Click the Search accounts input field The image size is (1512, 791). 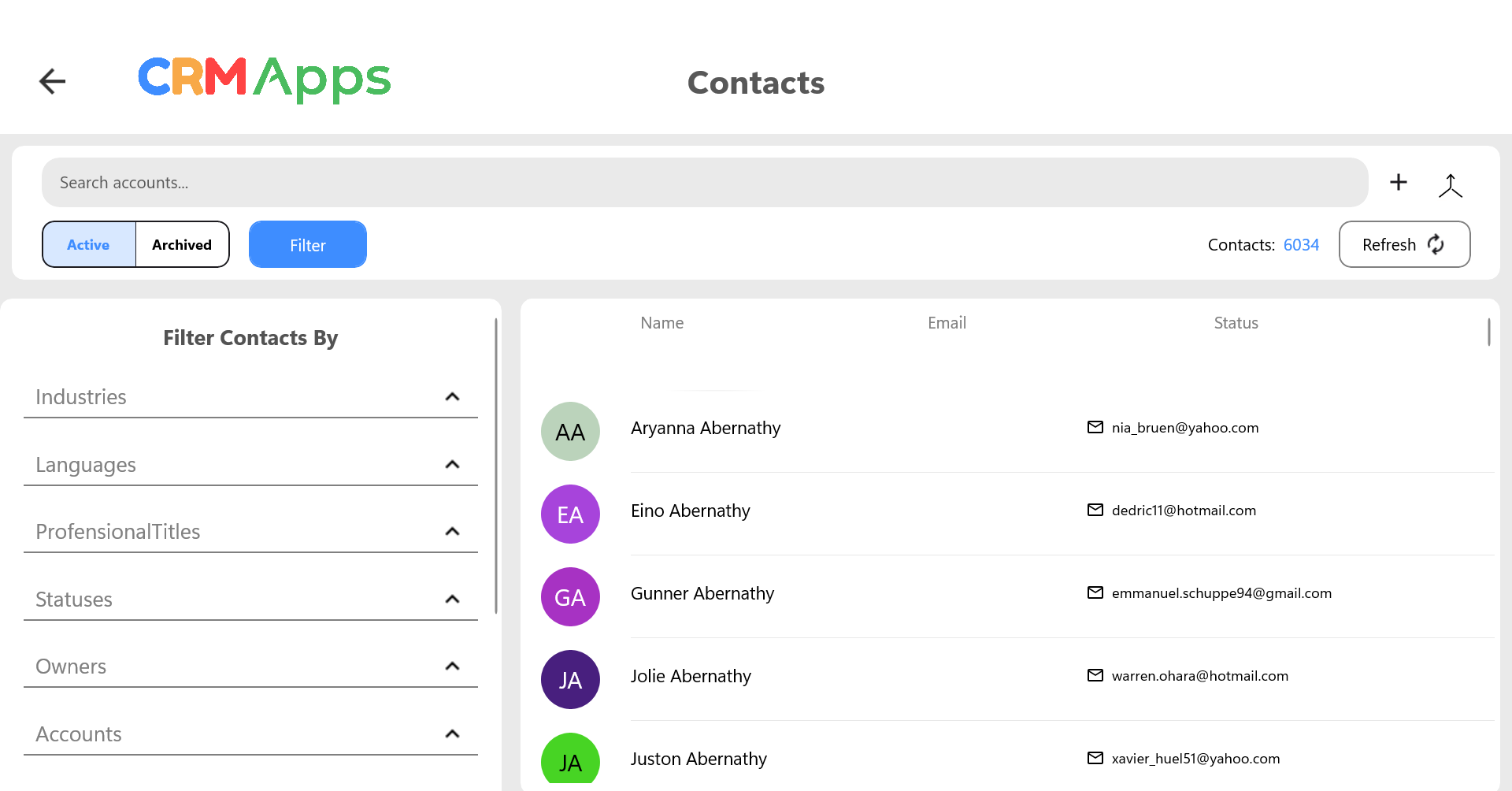(x=704, y=183)
